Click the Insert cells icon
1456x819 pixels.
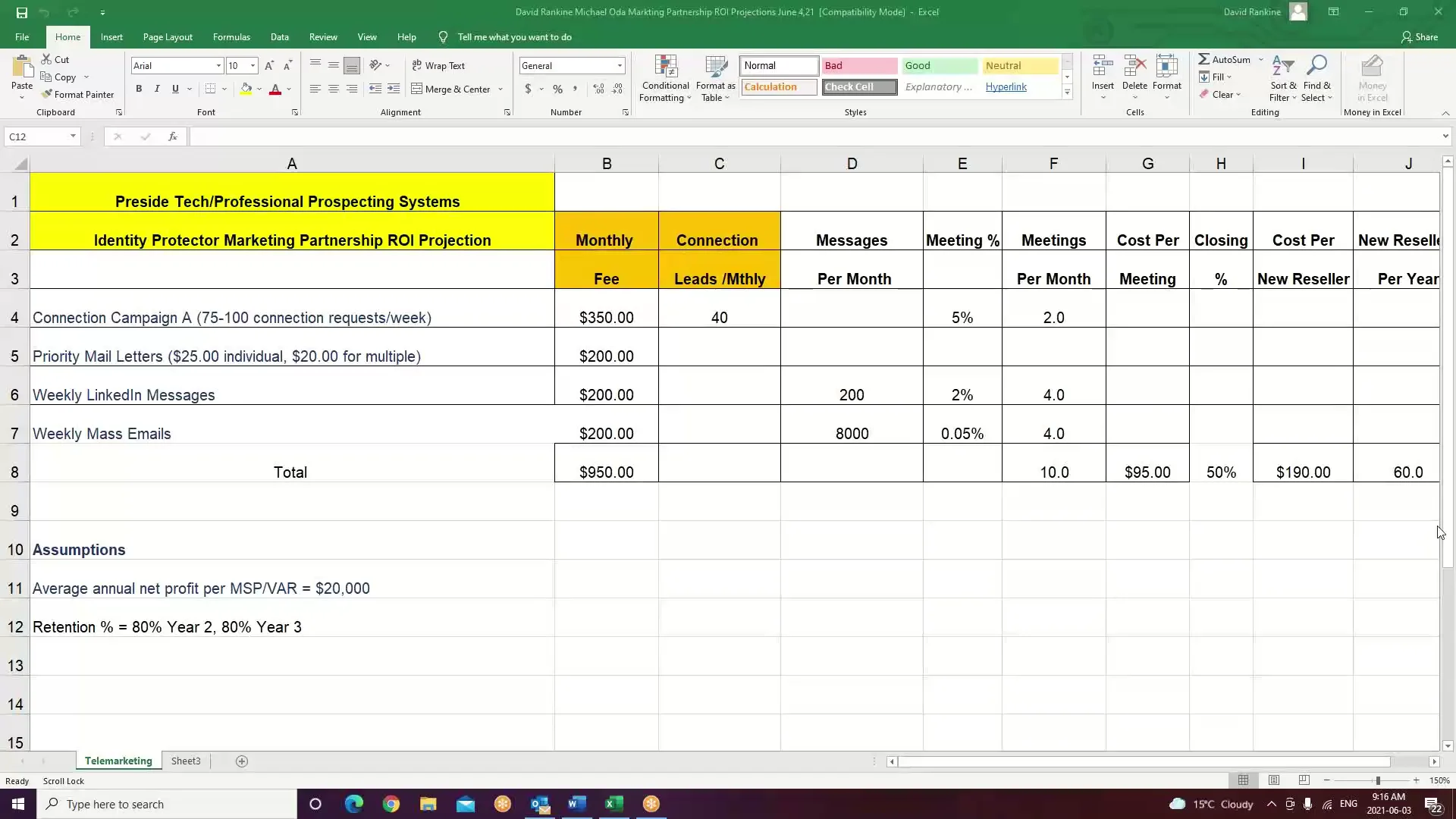coord(1102,67)
